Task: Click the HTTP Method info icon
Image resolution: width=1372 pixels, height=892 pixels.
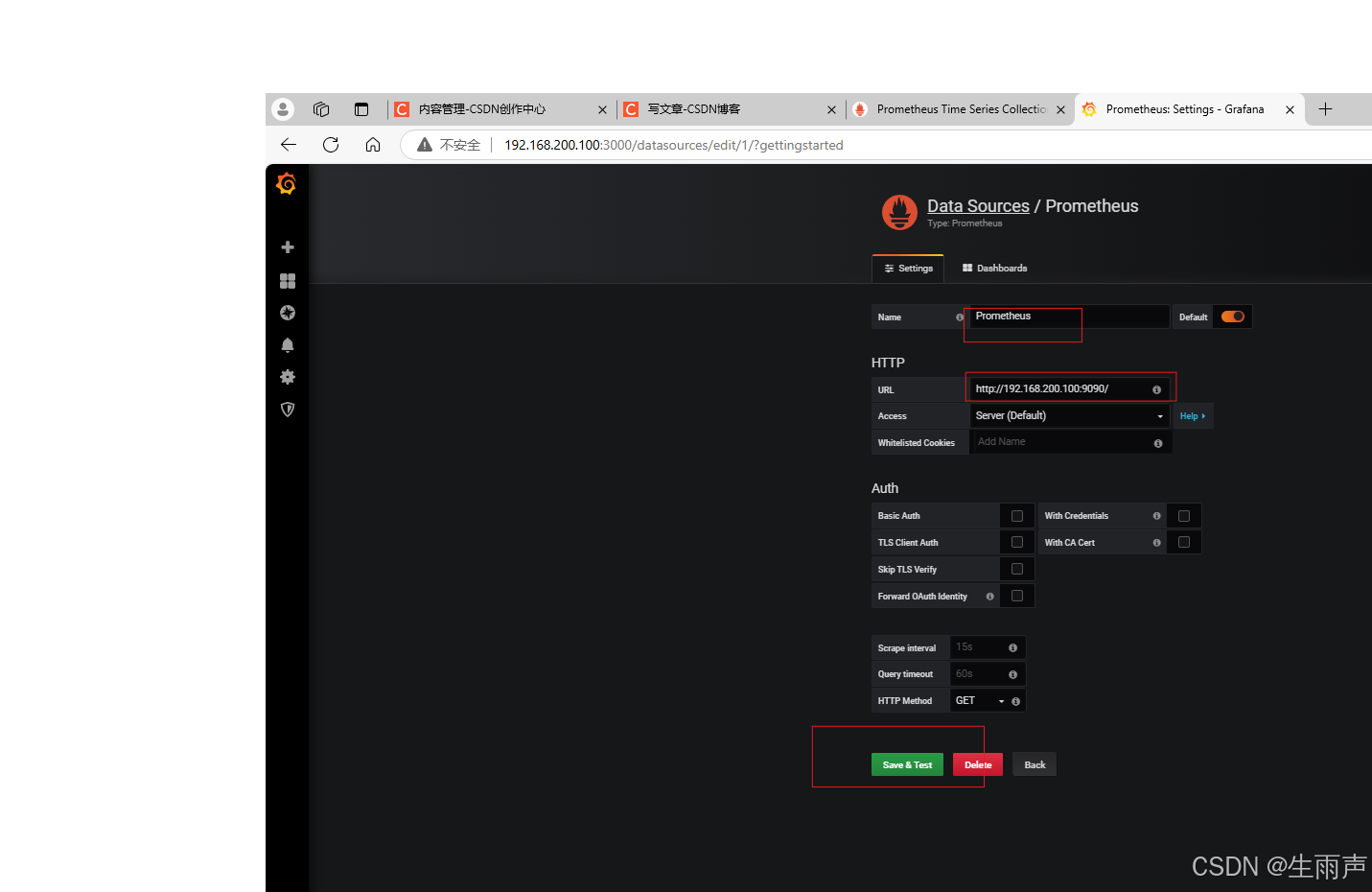Action: 1015,701
